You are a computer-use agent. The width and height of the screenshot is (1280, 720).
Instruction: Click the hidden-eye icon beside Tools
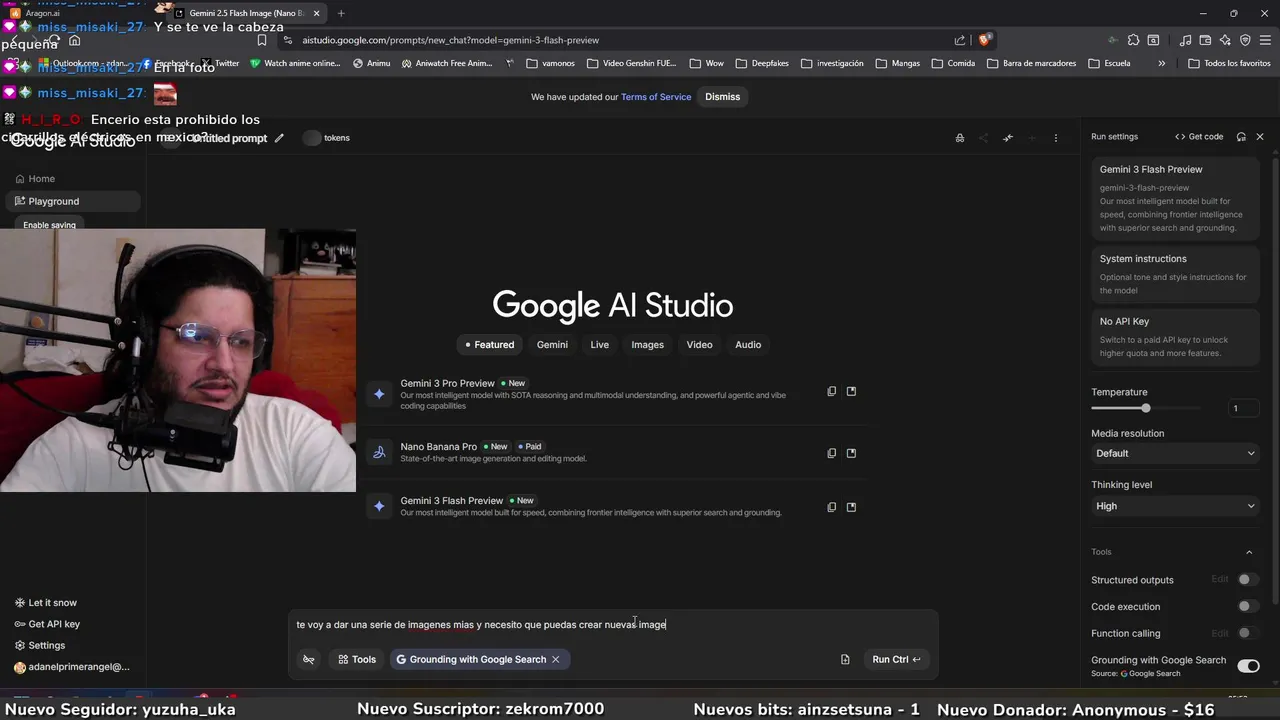[309, 660]
